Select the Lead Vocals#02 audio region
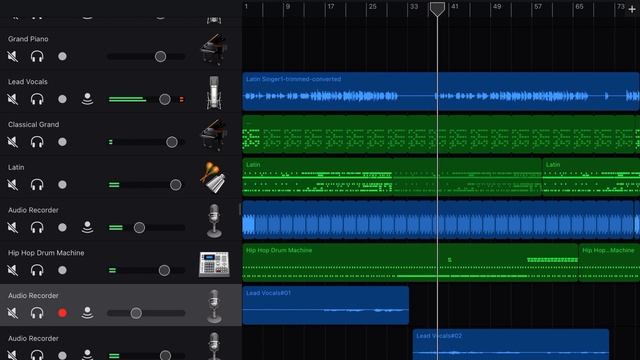Viewport: 640px width, 360px height. 511,344
